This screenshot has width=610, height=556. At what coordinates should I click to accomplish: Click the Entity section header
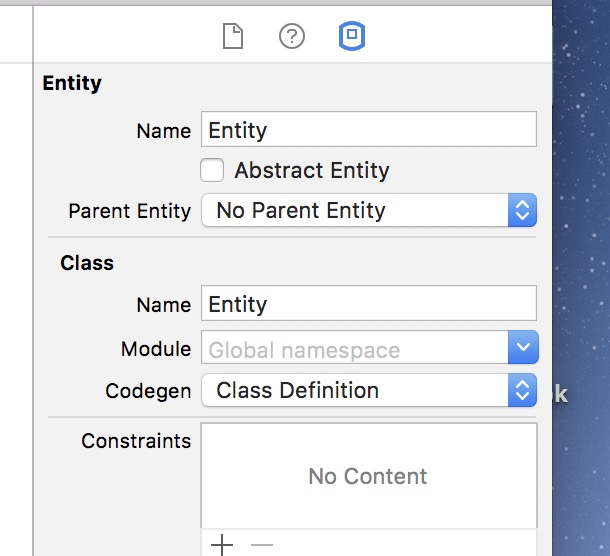coord(72,83)
